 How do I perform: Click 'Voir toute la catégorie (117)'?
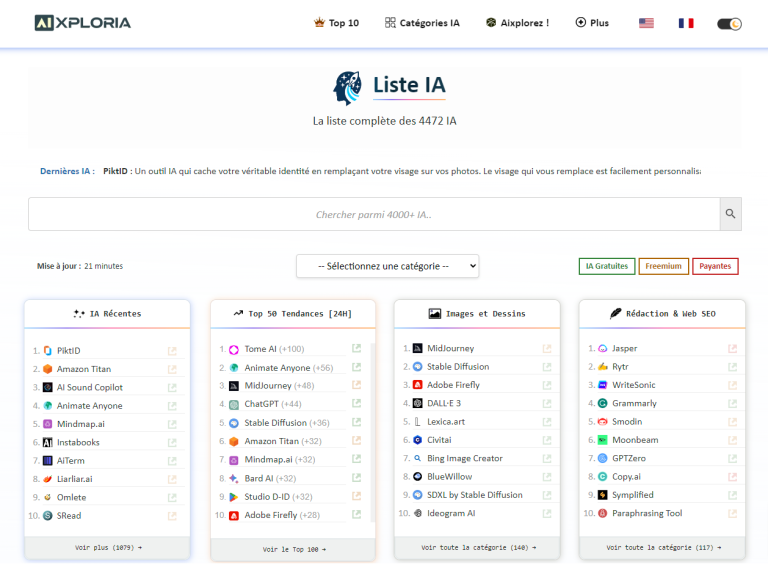point(663,548)
